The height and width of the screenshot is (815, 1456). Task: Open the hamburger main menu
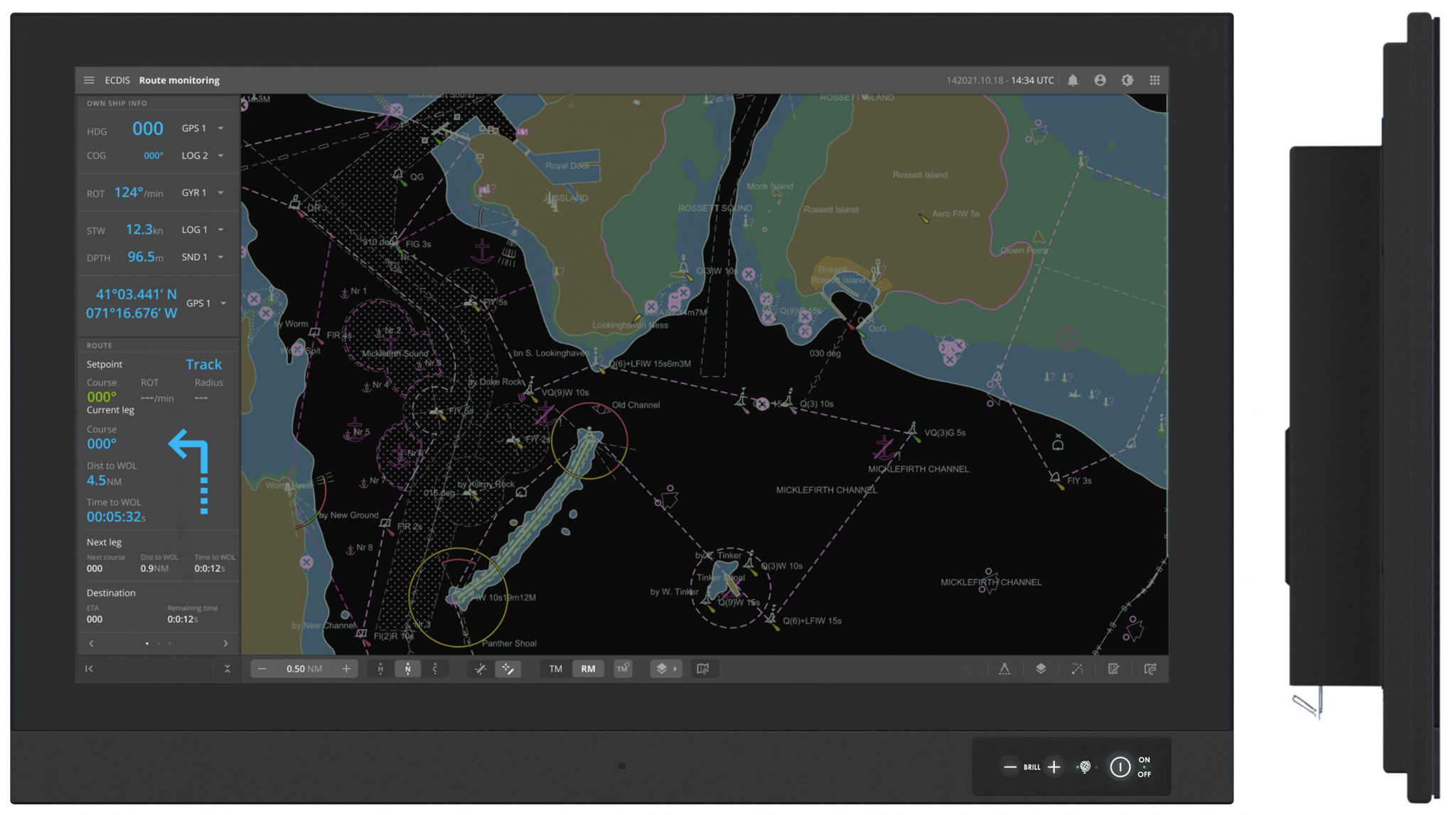(89, 80)
